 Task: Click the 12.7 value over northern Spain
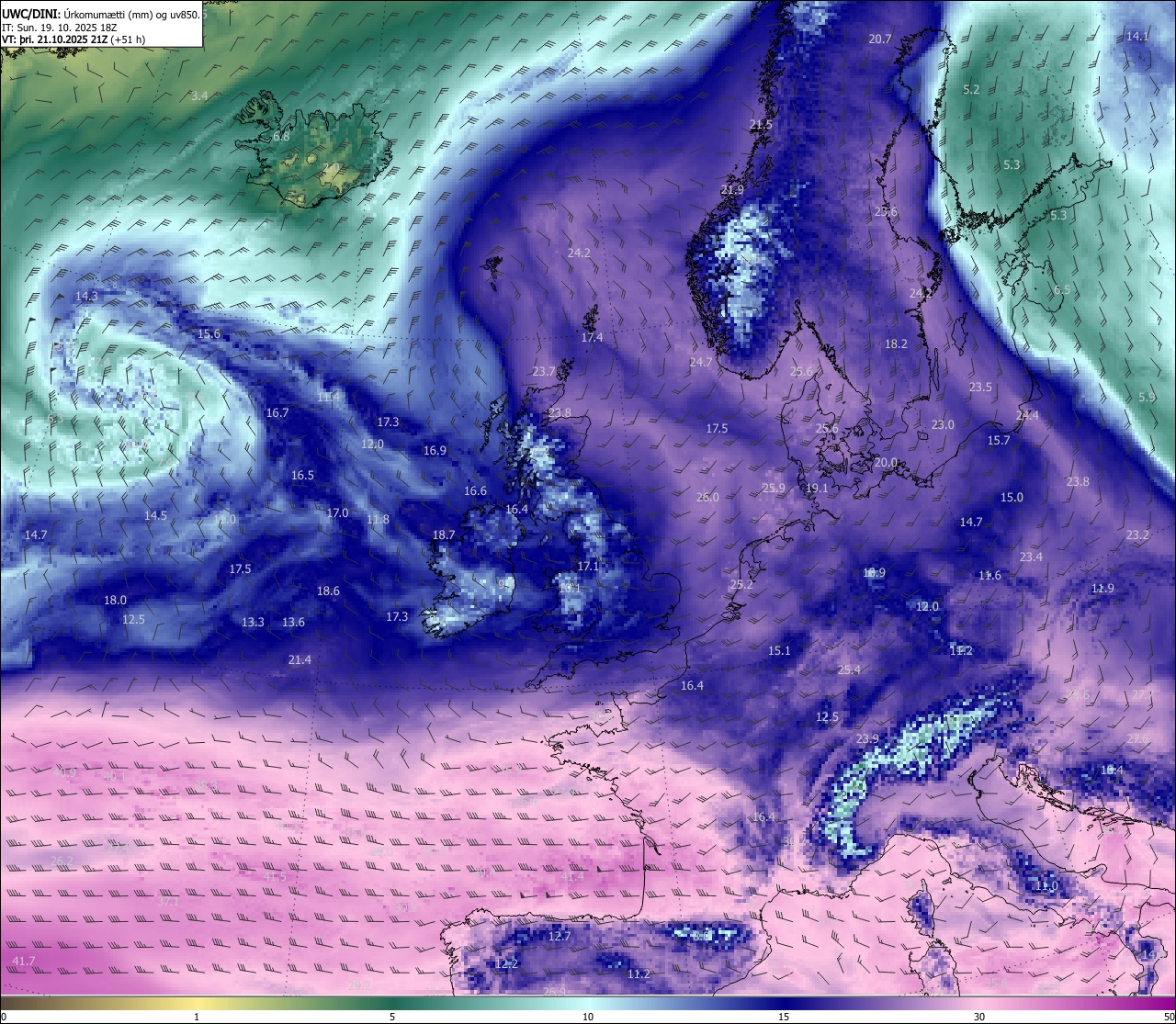(x=560, y=936)
